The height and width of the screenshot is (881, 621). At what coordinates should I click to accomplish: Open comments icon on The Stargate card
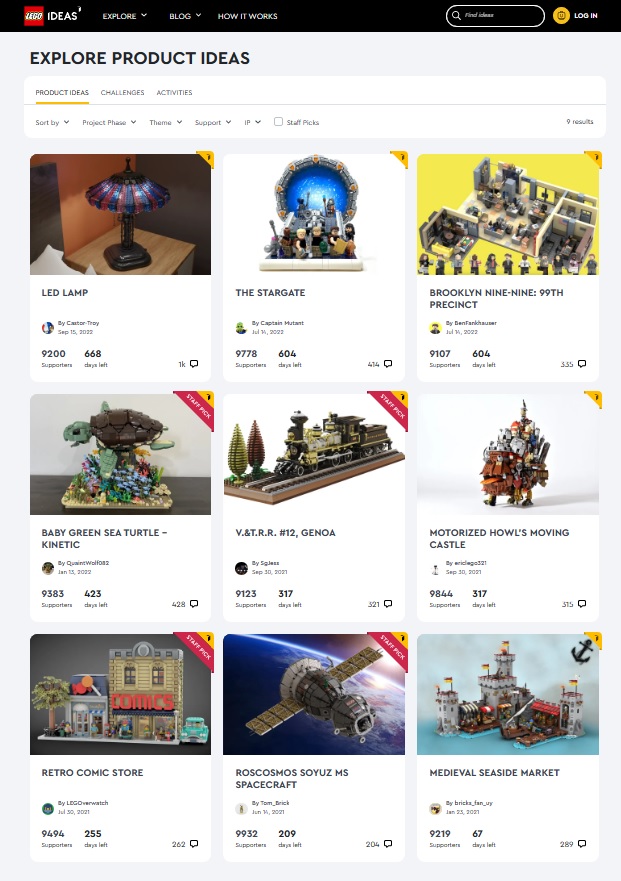388,364
